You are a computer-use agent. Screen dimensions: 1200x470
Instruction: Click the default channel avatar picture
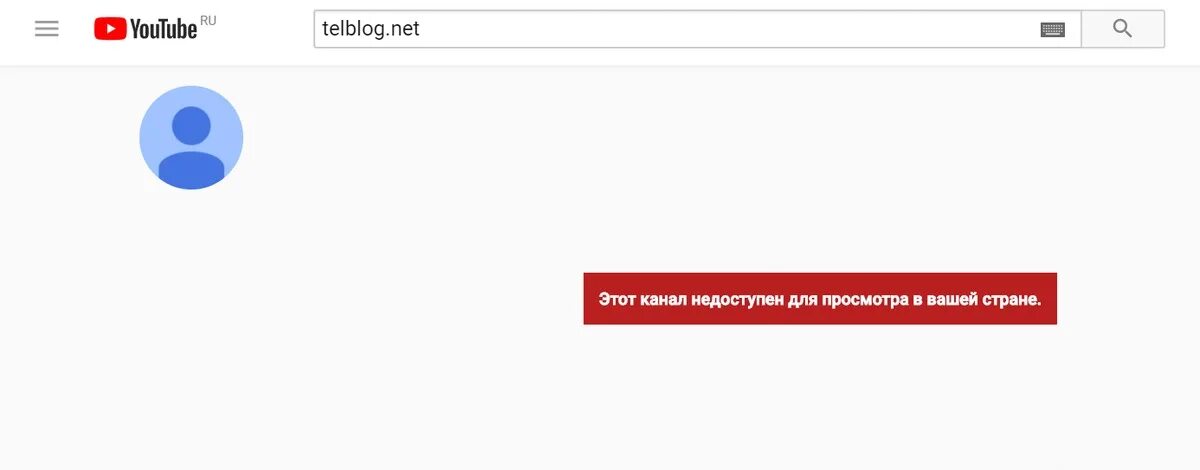[191, 138]
